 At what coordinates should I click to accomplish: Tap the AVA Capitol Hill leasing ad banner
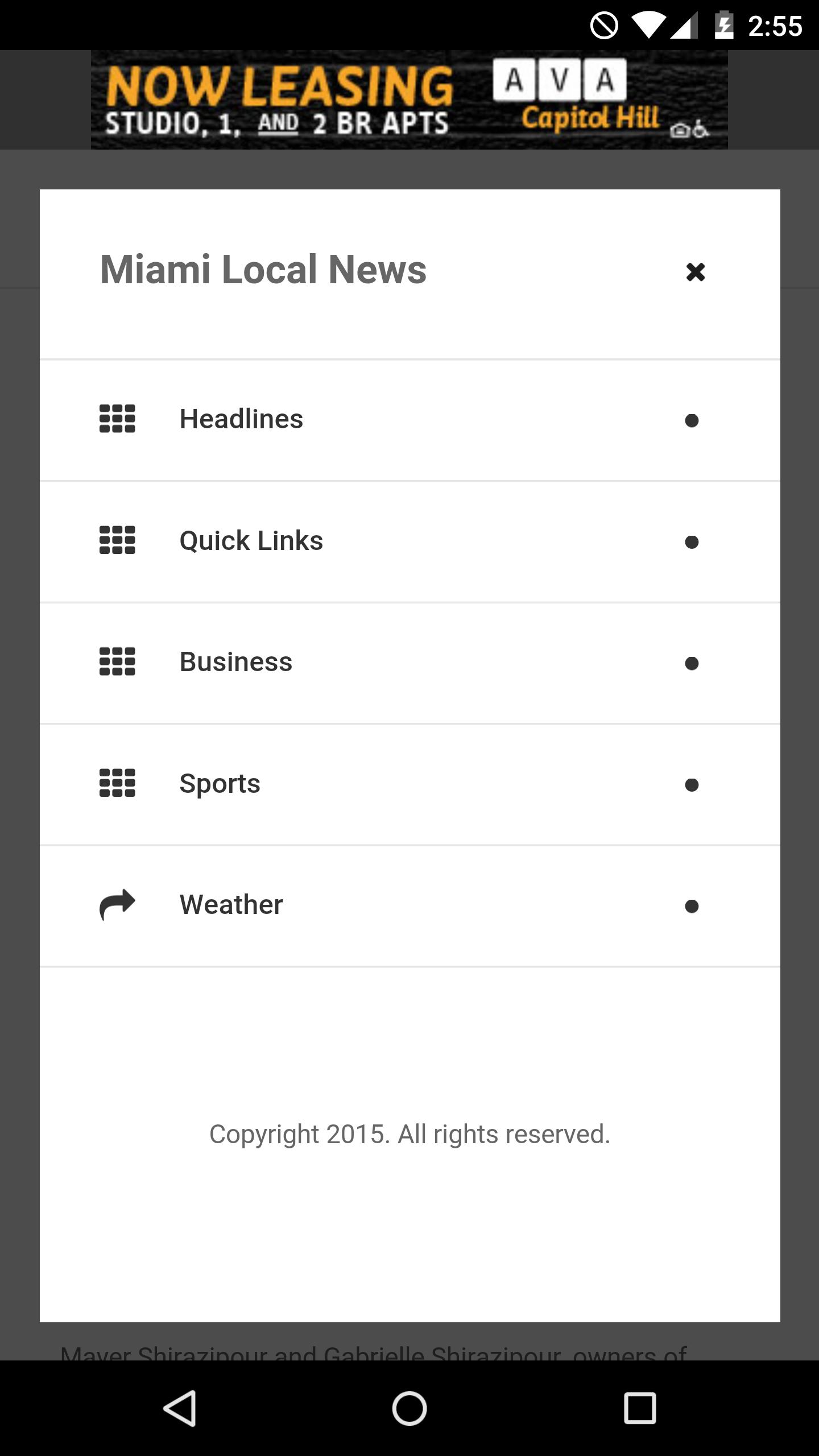[x=409, y=100]
